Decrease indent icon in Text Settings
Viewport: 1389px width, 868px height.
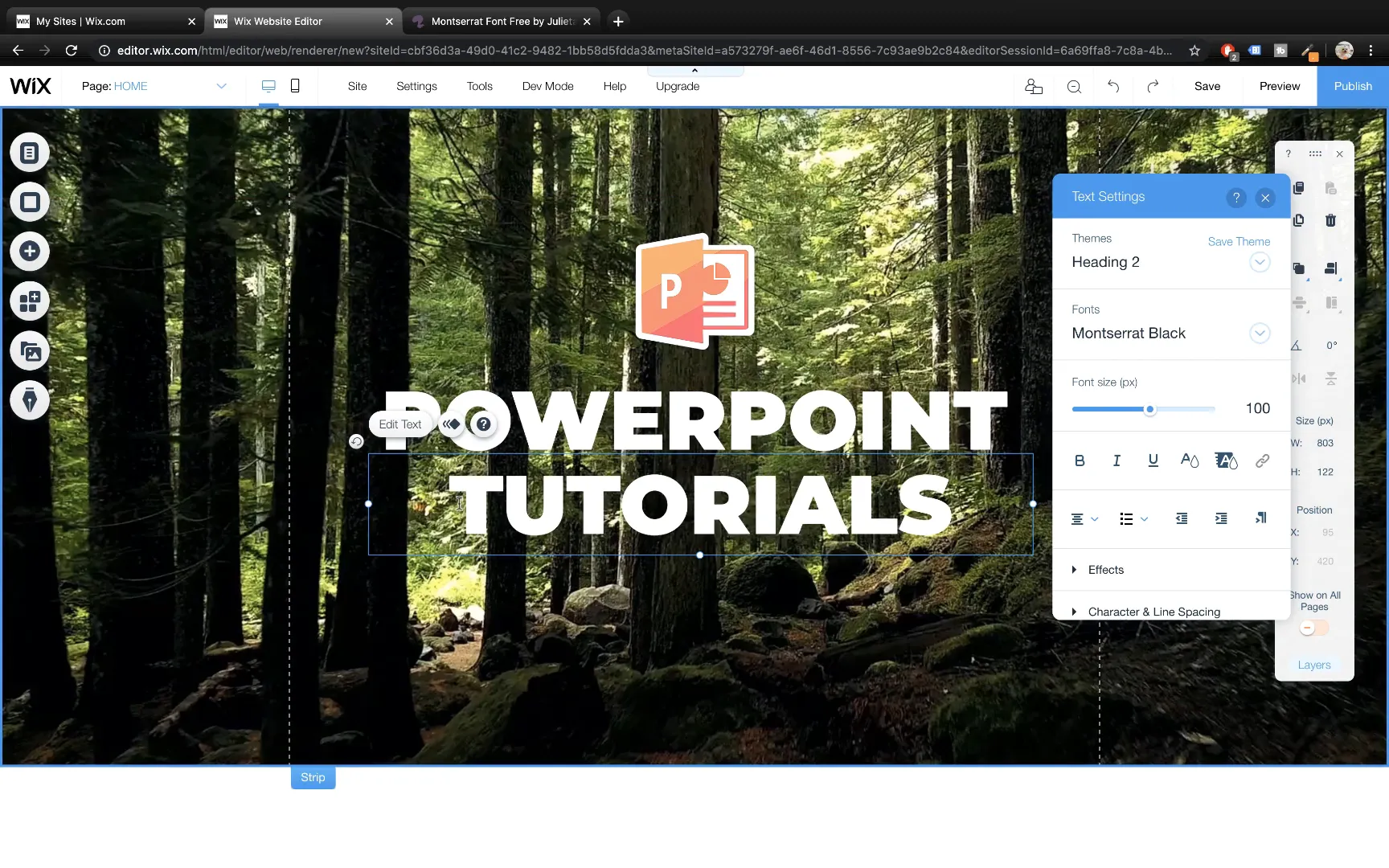(1182, 519)
